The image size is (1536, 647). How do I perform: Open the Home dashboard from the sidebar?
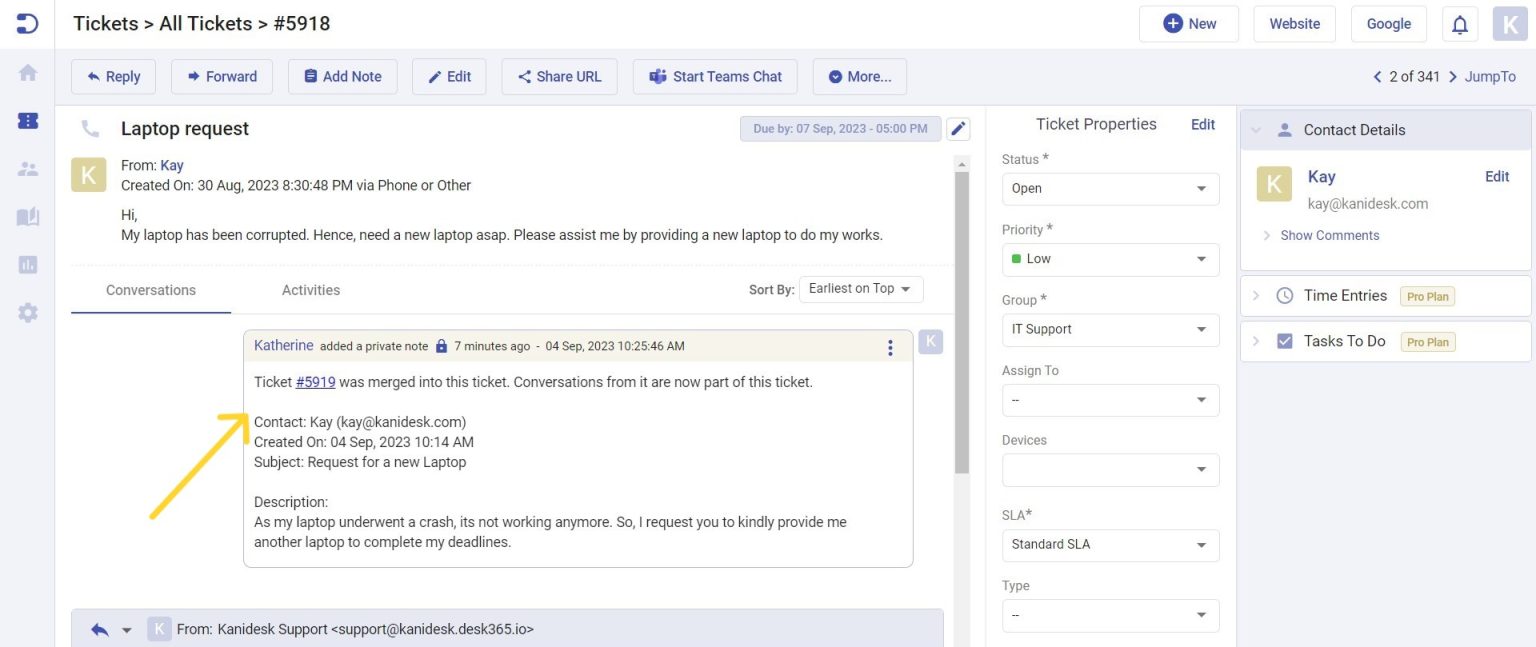click(x=27, y=72)
